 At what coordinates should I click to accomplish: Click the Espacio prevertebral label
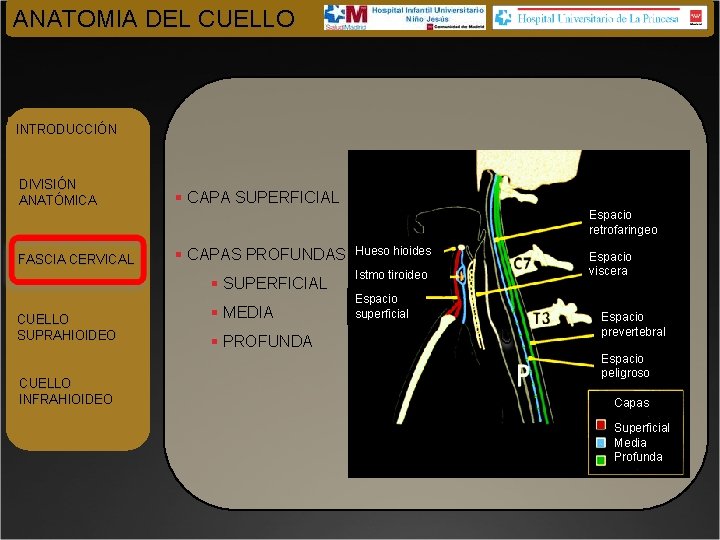tap(633, 324)
